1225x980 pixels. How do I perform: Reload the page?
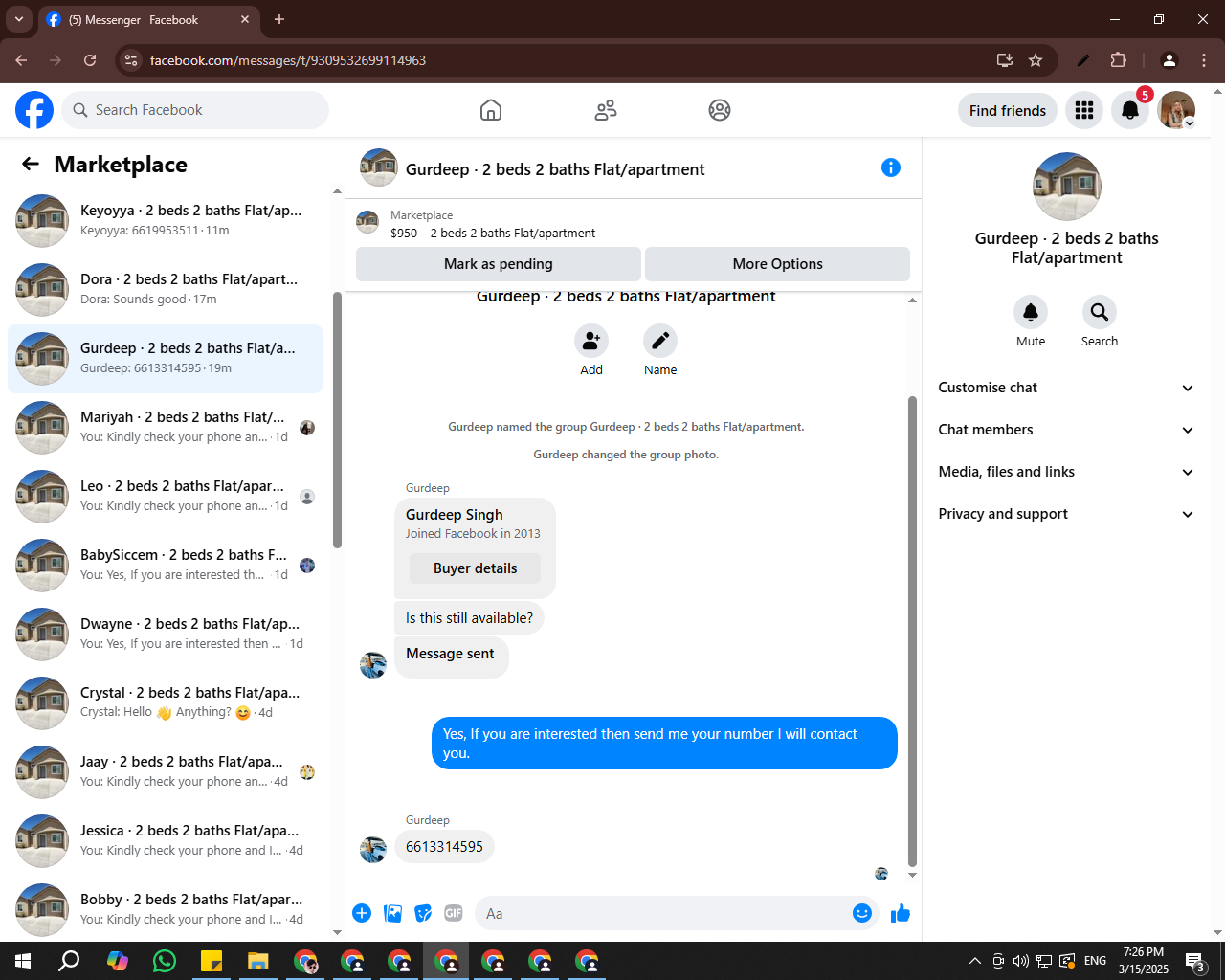[90, 60]
